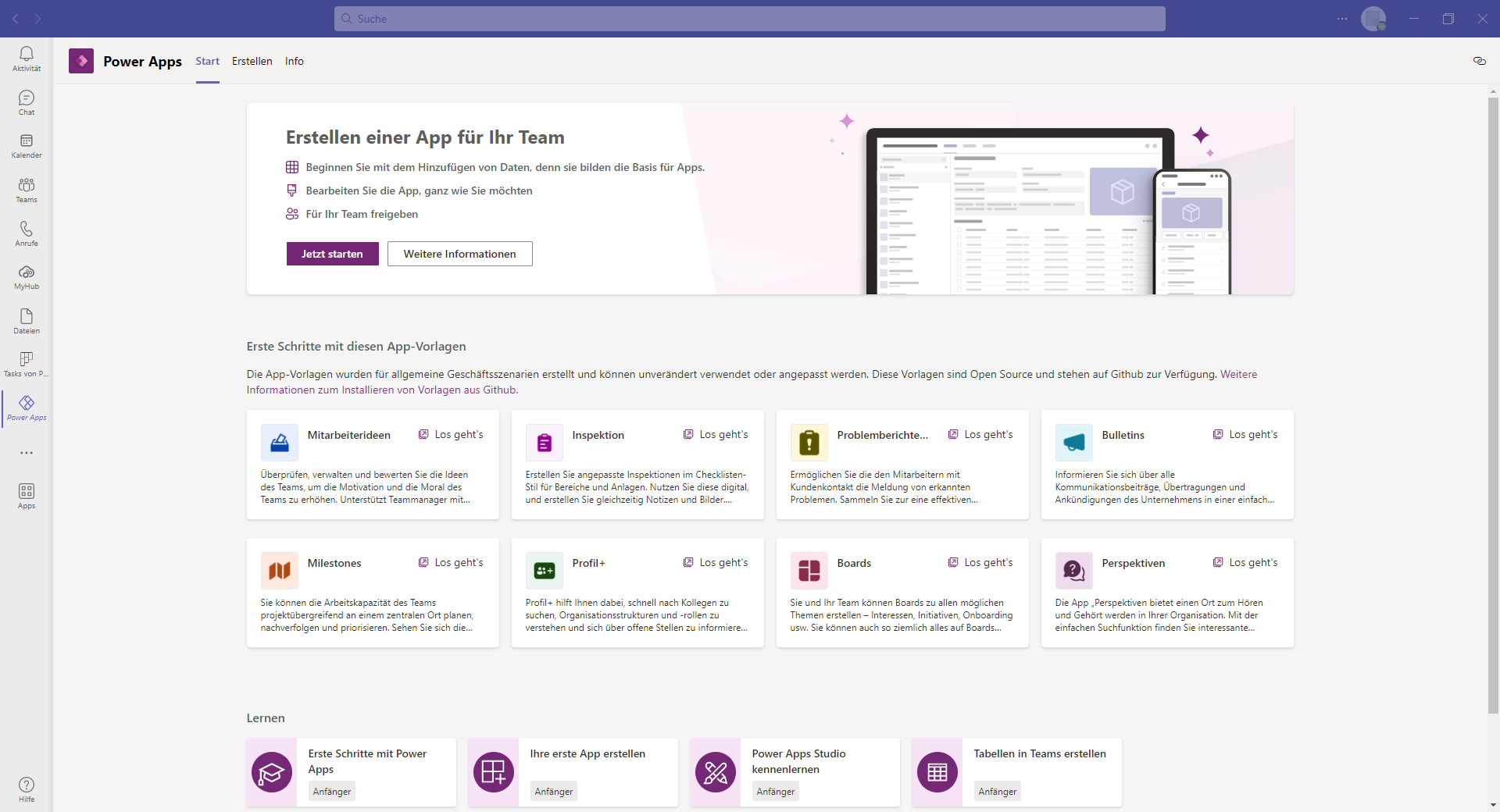Viewport: 1500px width, 812px height.
Task: Click the Jetzt starten button
Action: pyautogui.click(x=333, y=254)
